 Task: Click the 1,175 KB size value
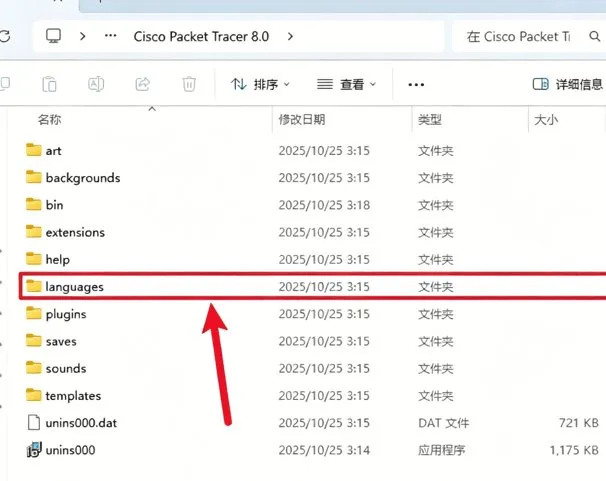(x=574, y=450)
